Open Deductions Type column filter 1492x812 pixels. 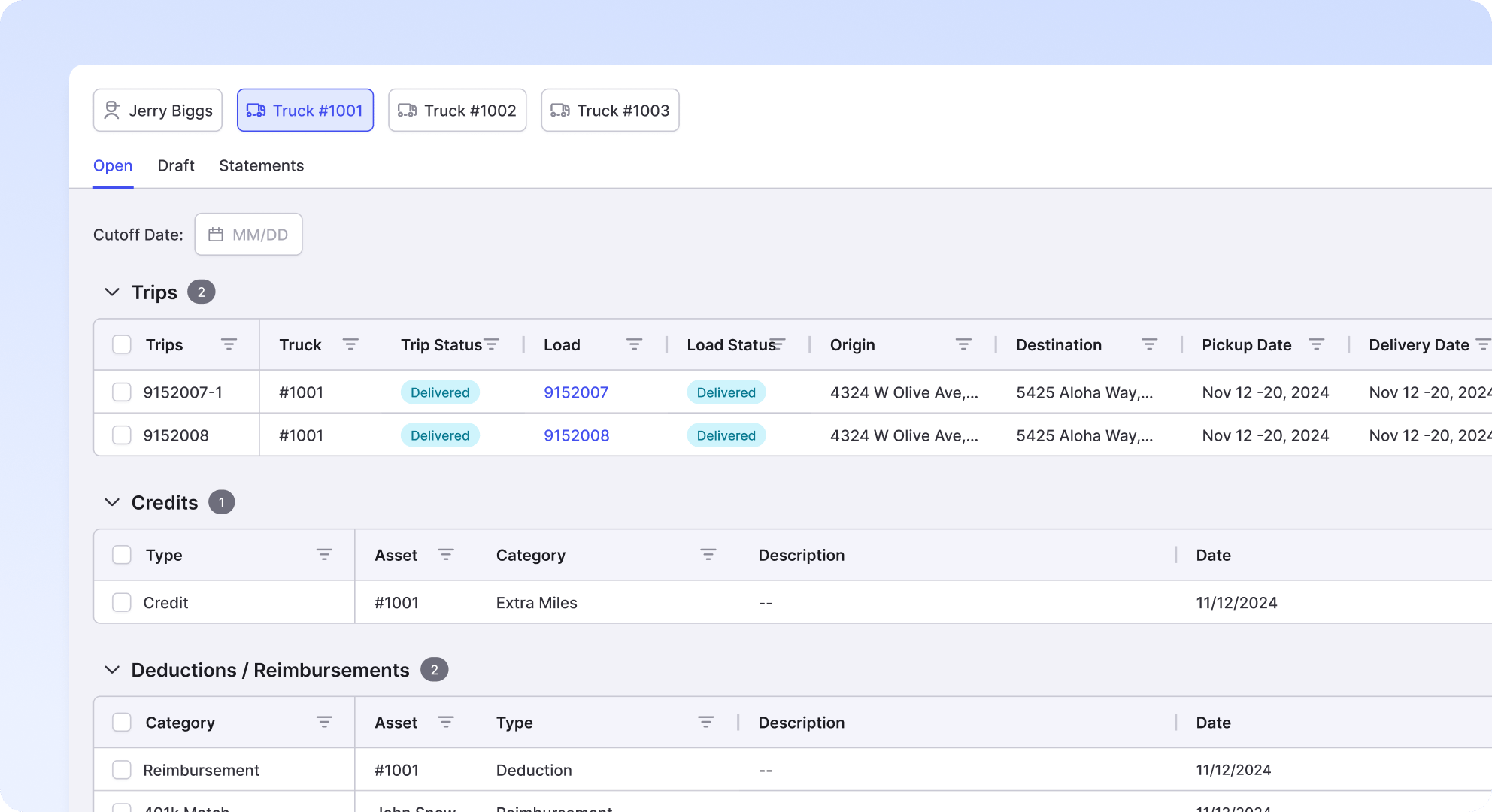(706, 723)
